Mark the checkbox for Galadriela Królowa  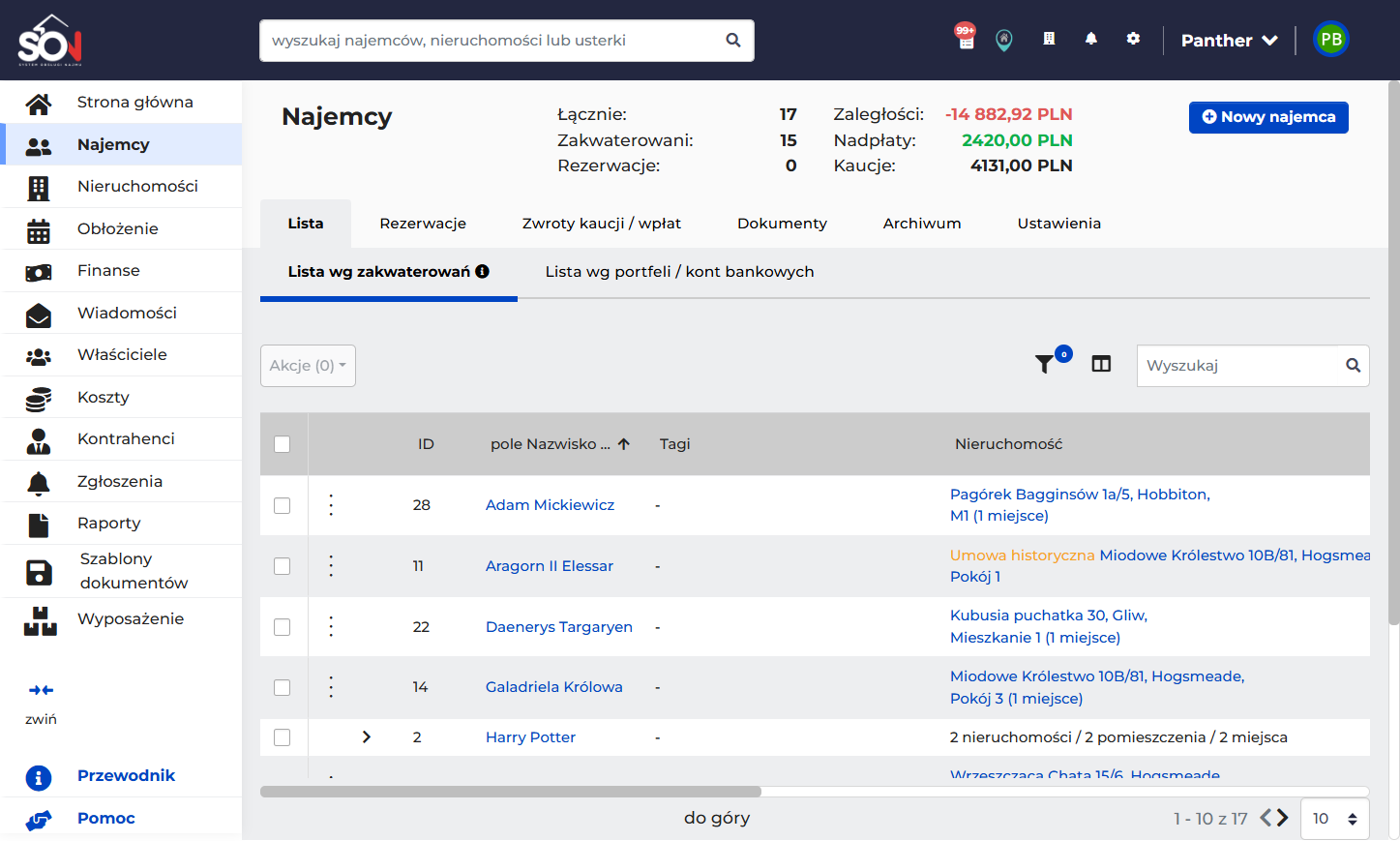tap(283, 687)
